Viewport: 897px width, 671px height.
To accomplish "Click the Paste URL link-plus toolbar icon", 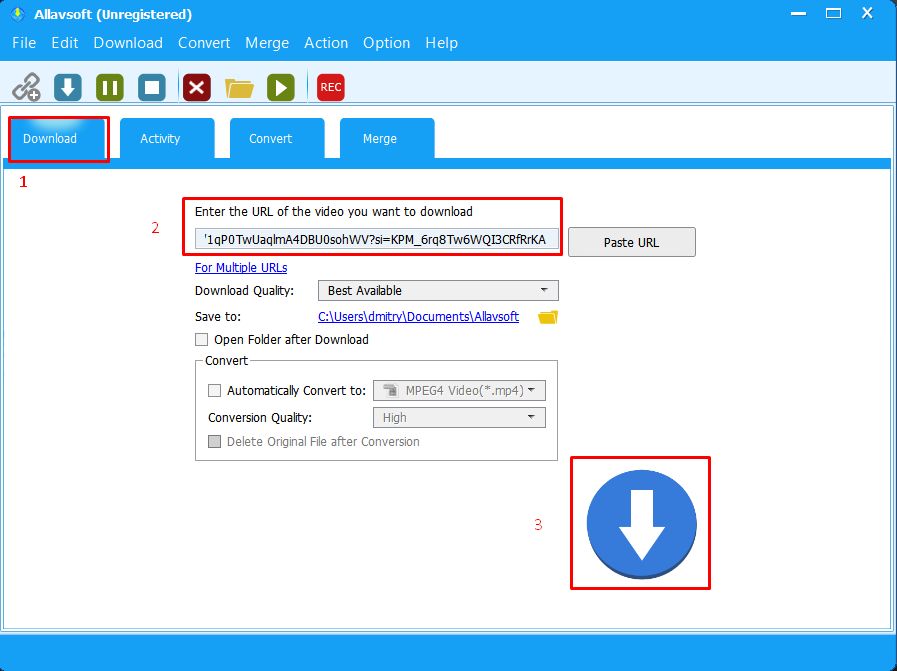I will (x=26, y=88).
